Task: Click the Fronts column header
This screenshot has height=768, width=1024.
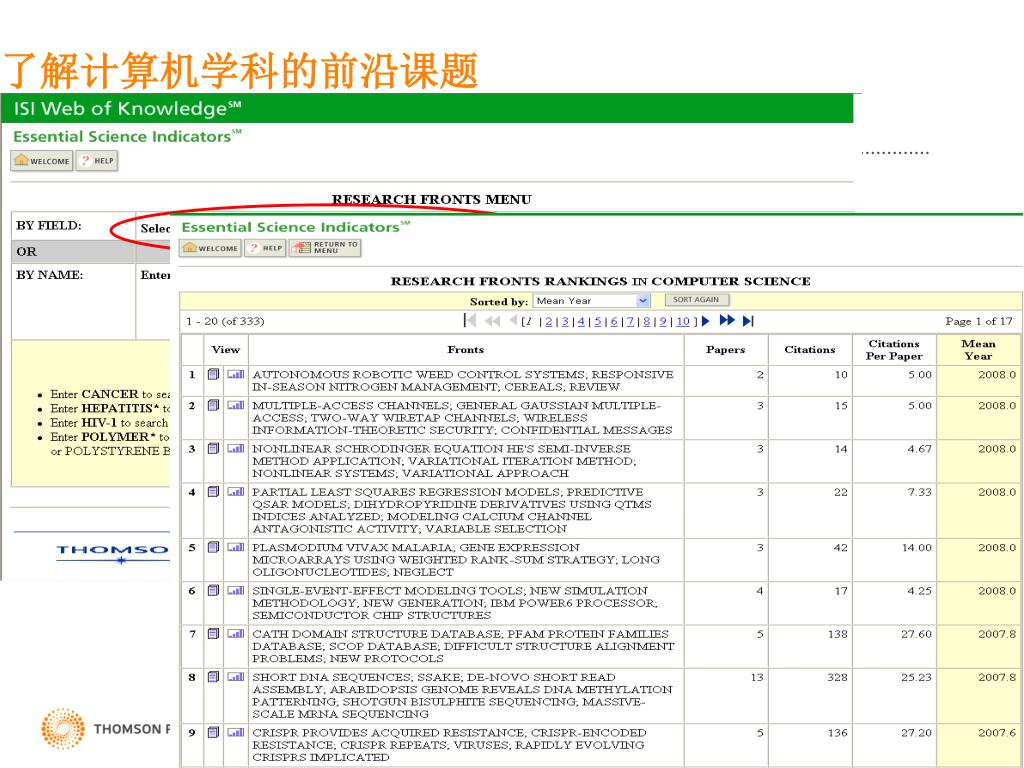Action: click(466, 349)
